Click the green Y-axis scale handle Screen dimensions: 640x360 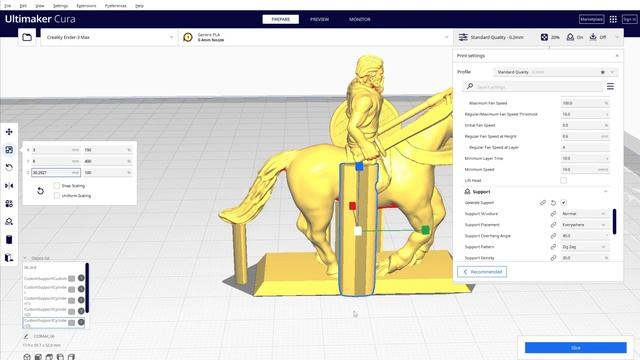425,230
